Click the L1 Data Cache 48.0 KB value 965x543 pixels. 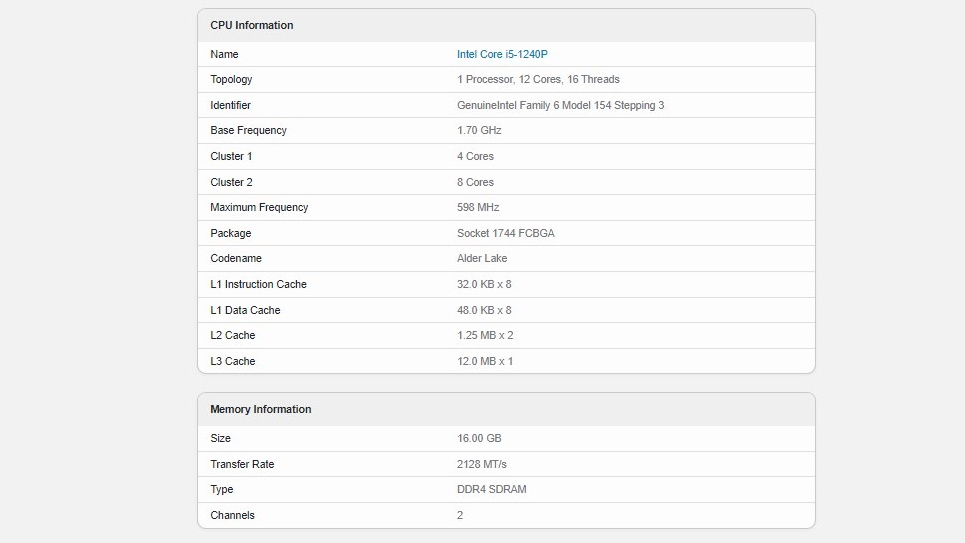tap(484, 310)
